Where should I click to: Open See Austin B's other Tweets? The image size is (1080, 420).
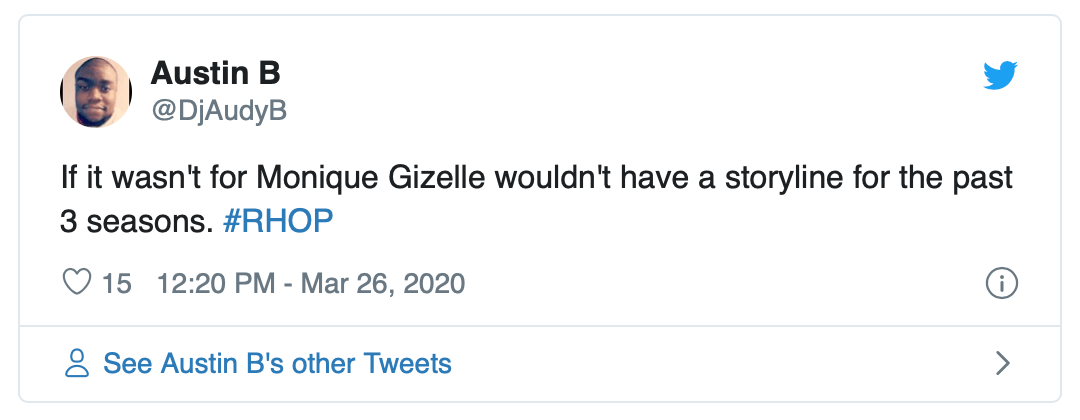(x=277, y=363)
